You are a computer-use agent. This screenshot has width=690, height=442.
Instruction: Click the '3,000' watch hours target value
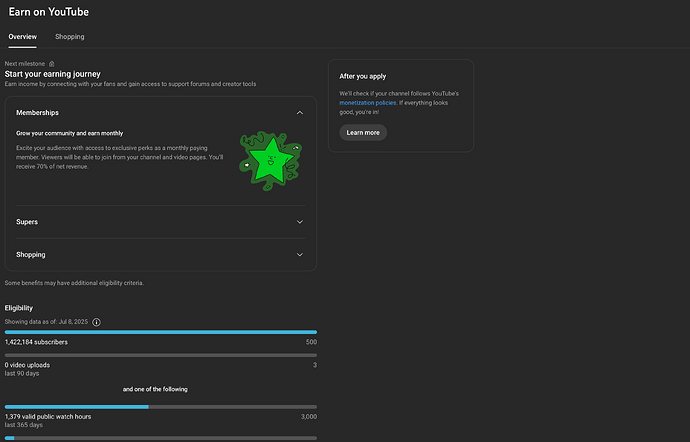[x=309, y=416]
